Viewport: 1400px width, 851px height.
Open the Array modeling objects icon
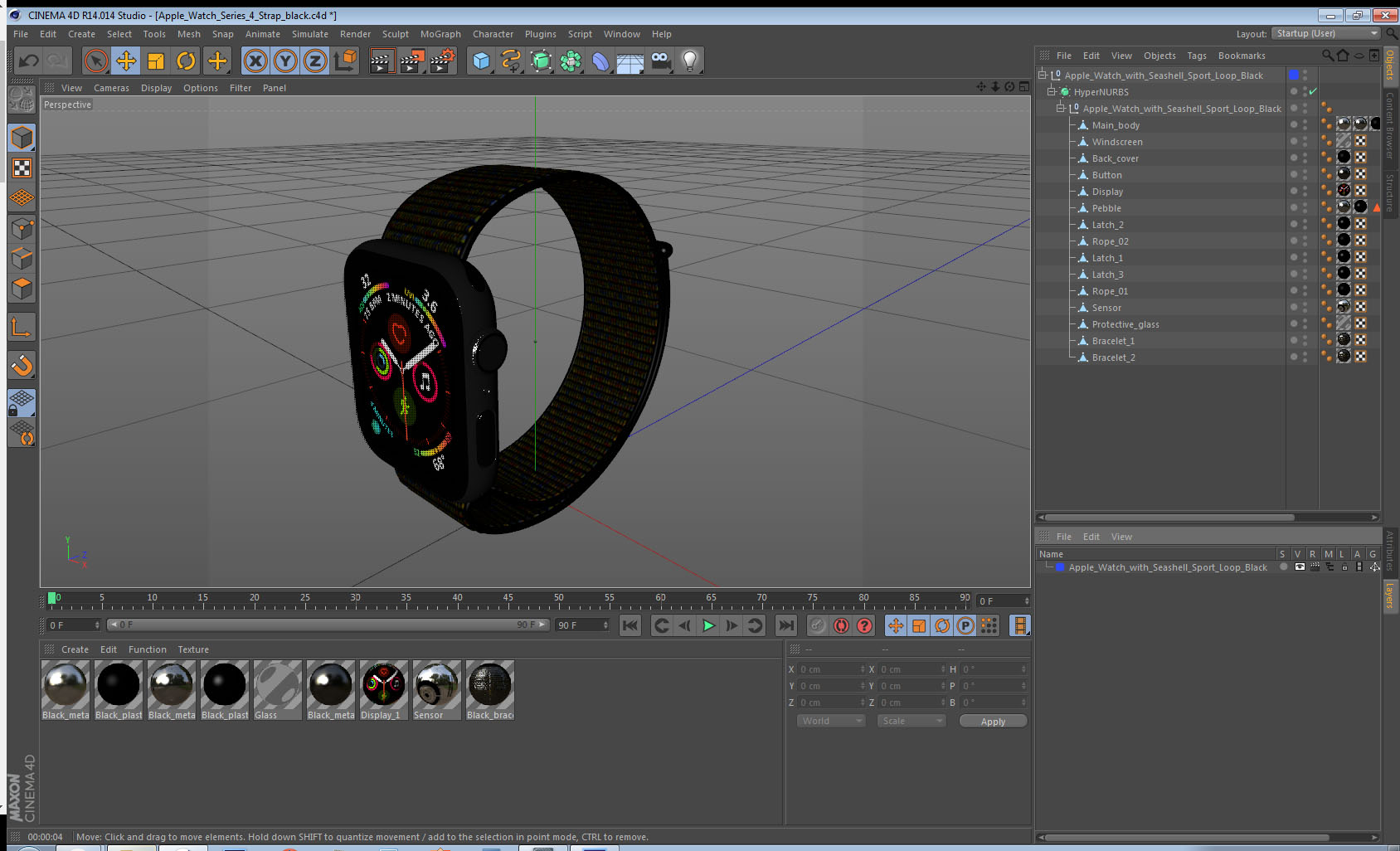pyautogui.click(x=571, y=61)
